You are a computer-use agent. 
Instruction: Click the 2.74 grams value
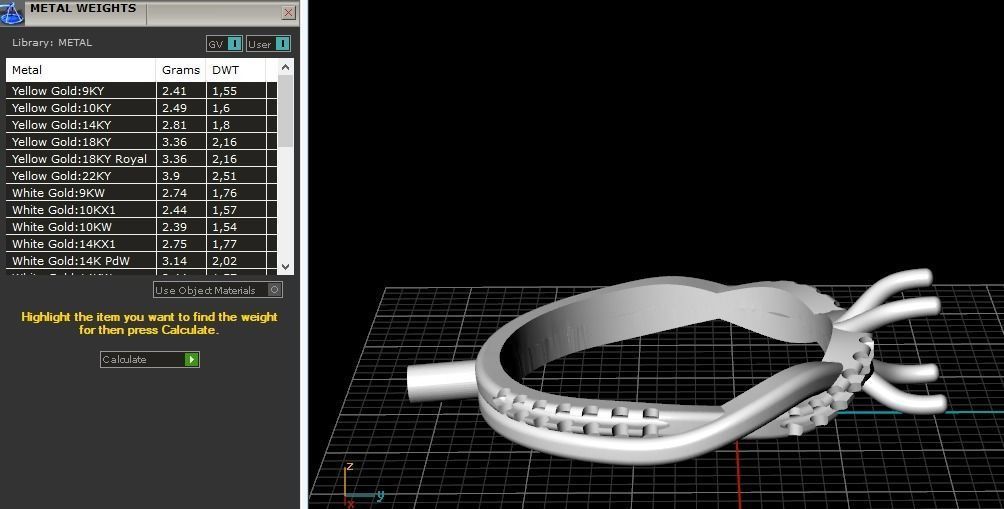pyautogui.click(x=174, y=193)
